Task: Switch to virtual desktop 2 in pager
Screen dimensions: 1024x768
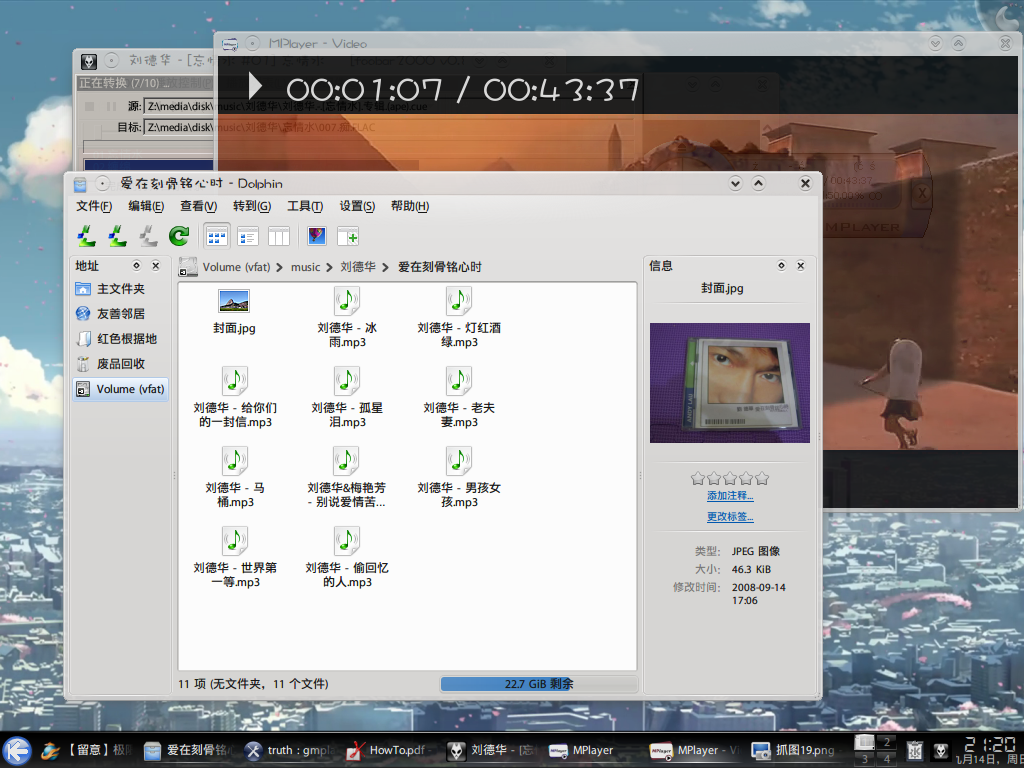Action: pos(886,743)
